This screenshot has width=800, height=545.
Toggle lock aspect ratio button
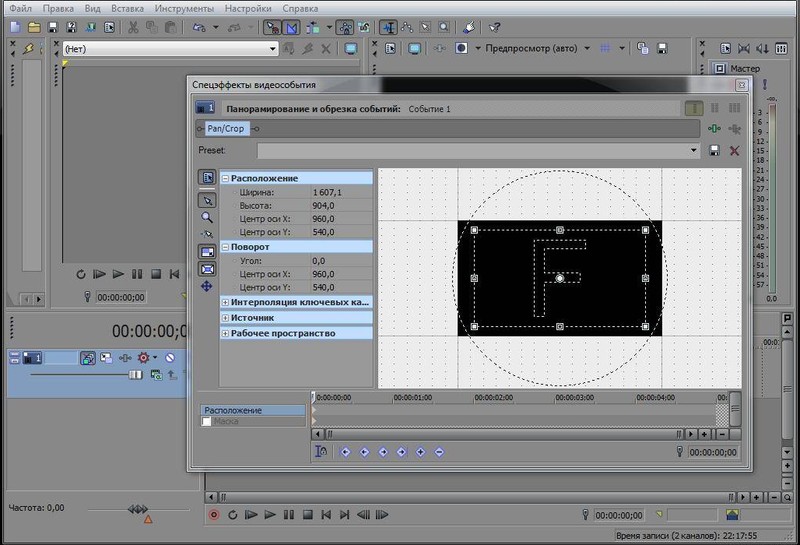point(207,252)
